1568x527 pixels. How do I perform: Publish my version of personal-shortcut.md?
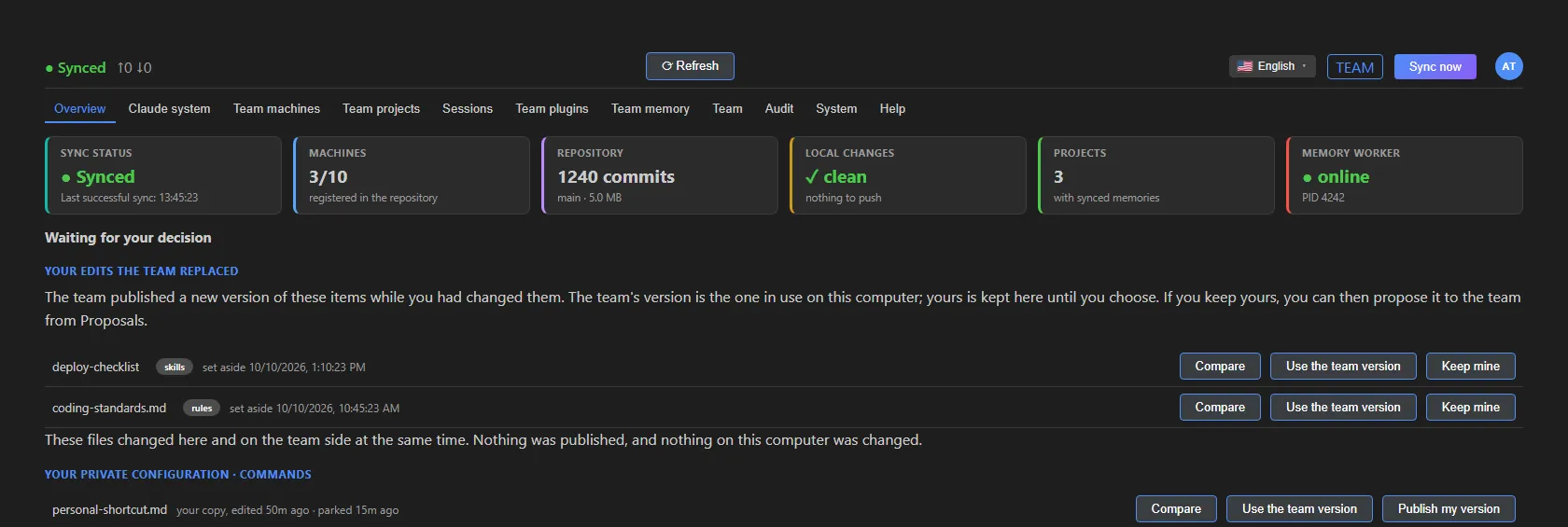[1449, 509]
